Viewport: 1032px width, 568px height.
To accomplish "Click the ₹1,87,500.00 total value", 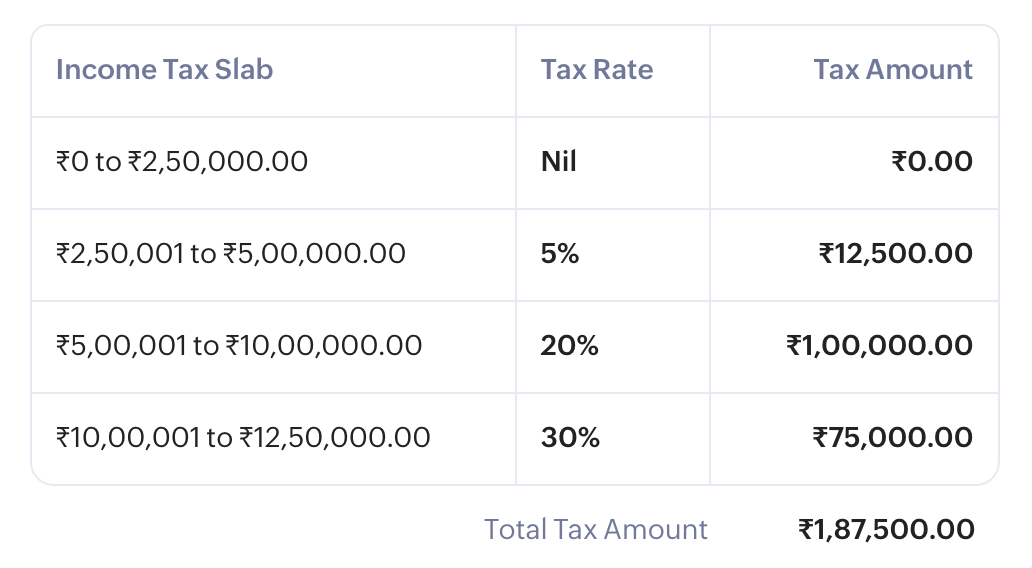I will point(886,530).
